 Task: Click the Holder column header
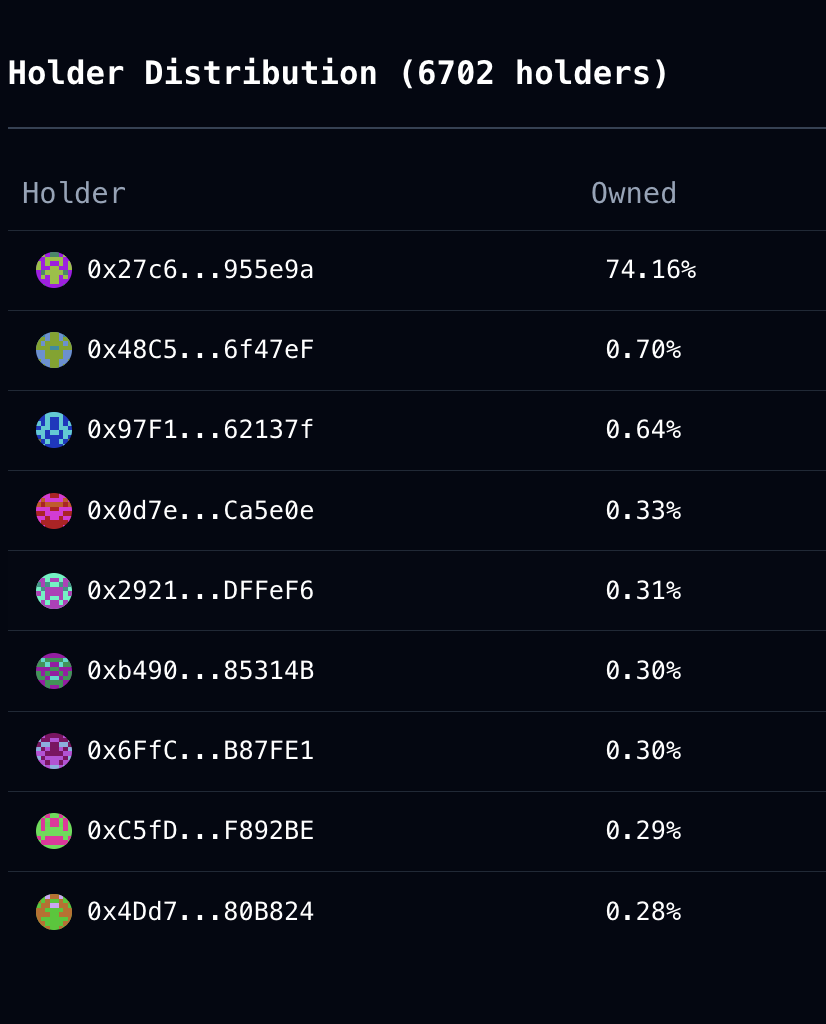74,193
